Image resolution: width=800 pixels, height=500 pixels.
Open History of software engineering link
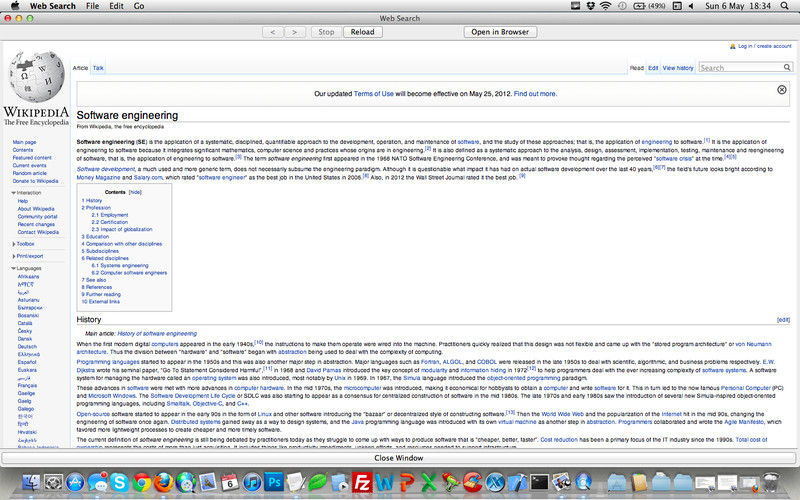click(157, 334)
